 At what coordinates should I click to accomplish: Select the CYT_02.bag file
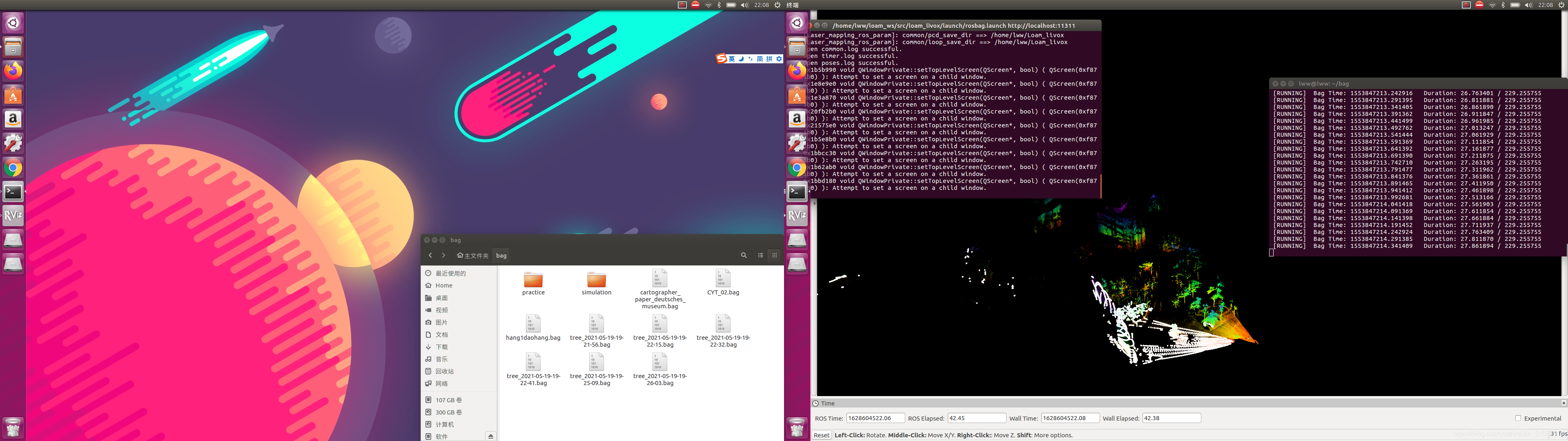pos(722,279)
